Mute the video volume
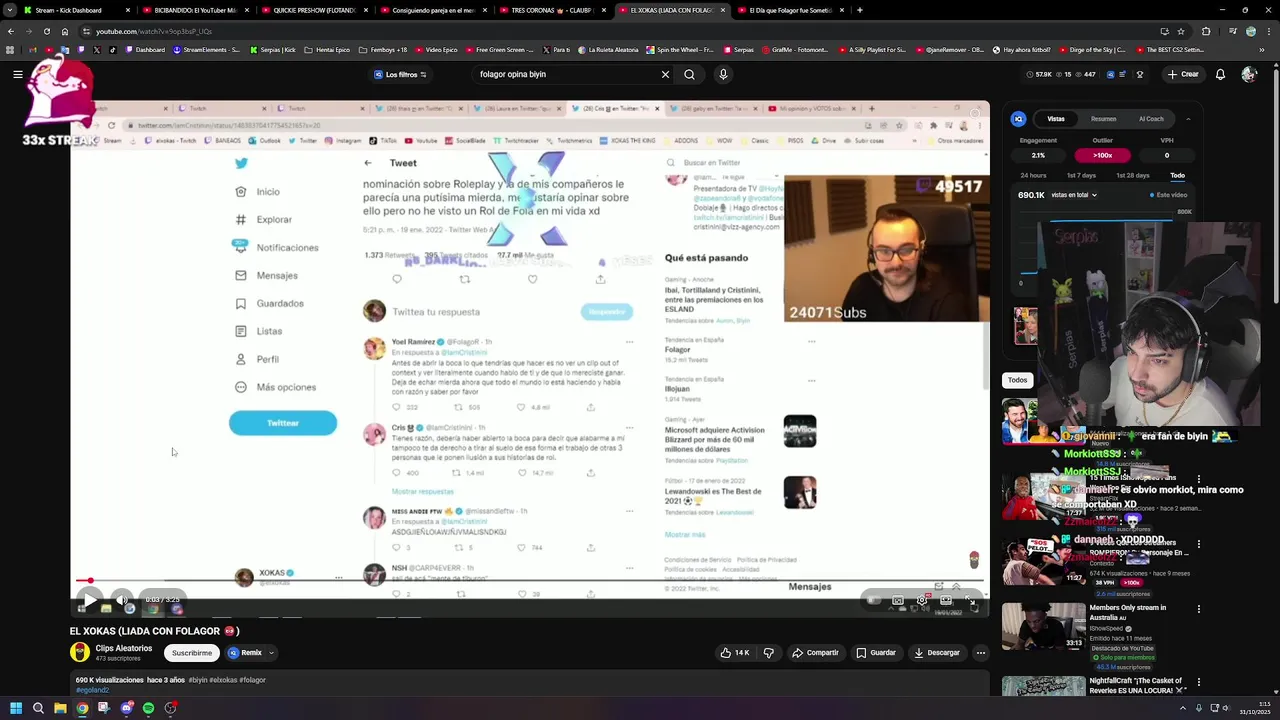This screenshot has height=720, width=1280. [122, 600]
